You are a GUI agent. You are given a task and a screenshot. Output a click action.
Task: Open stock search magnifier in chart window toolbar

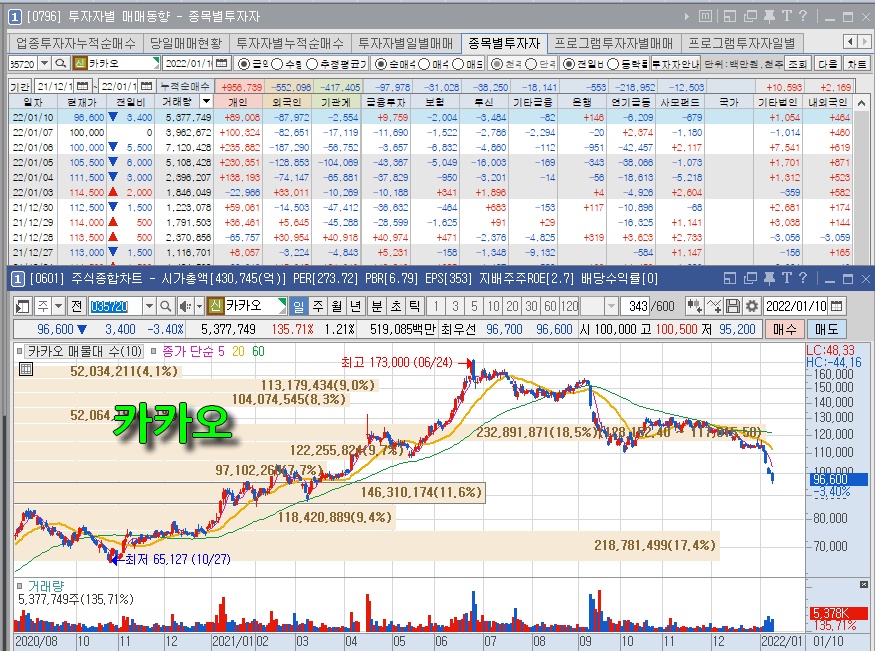tap(165, 306)
